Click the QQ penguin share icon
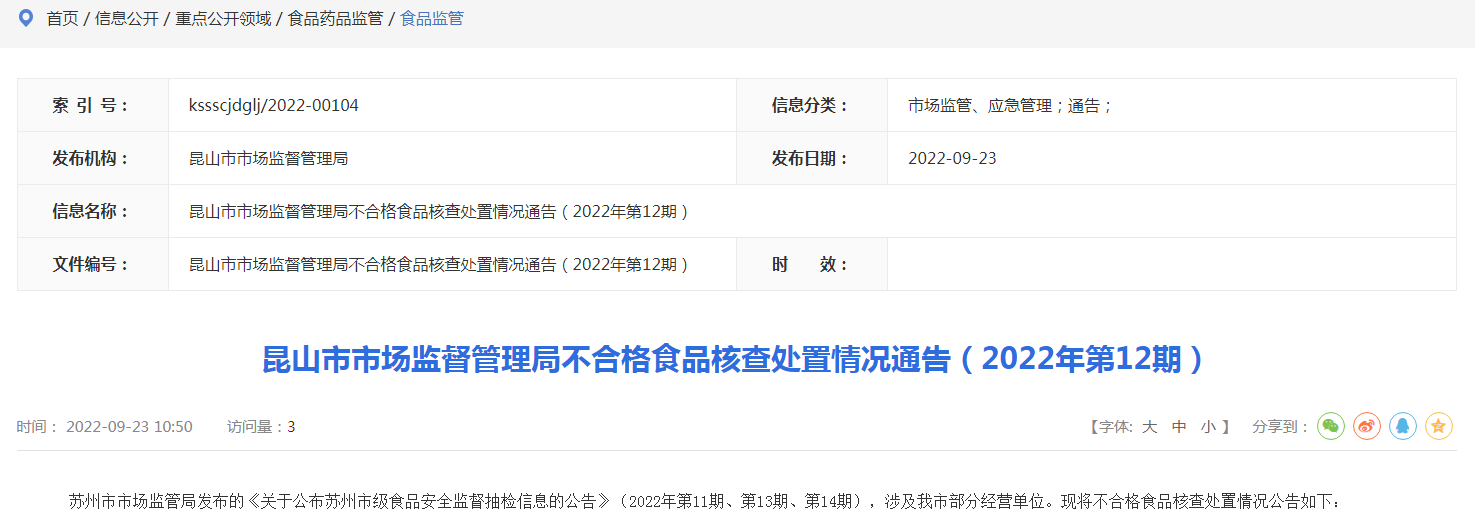Image resolution: width=1475 pixels, height=517 pixels. coord(1402,426)
